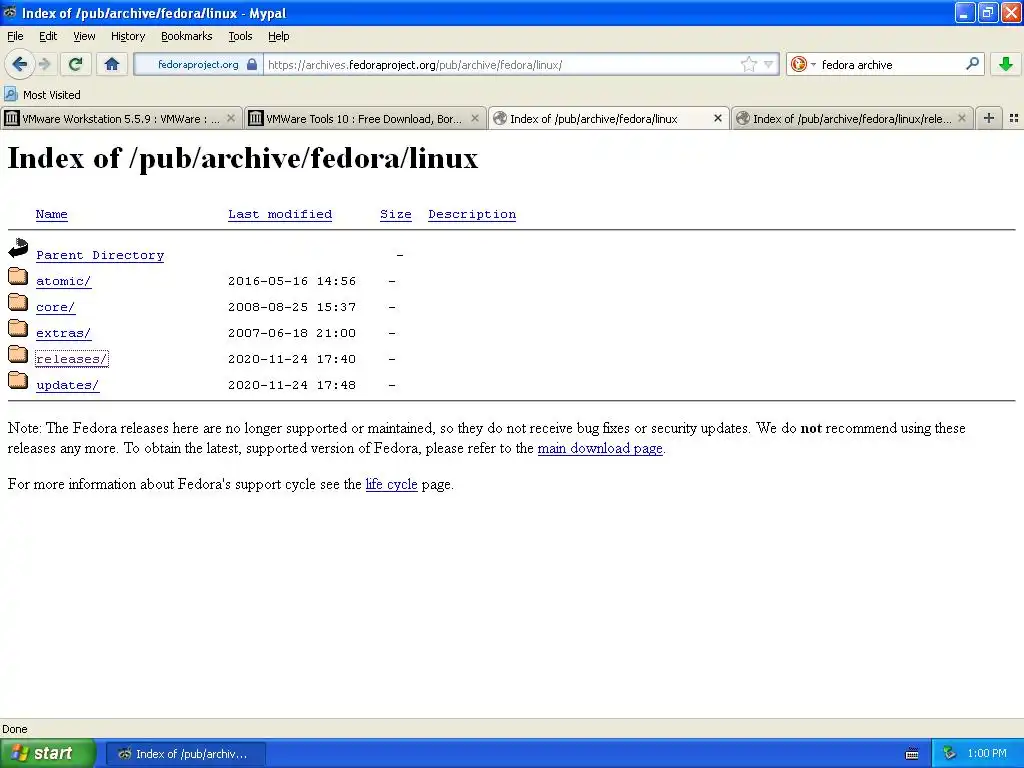Close the active Index of fedora/linux tab
The height and width of the screenshot is (768, 1024).
point(718,118)
